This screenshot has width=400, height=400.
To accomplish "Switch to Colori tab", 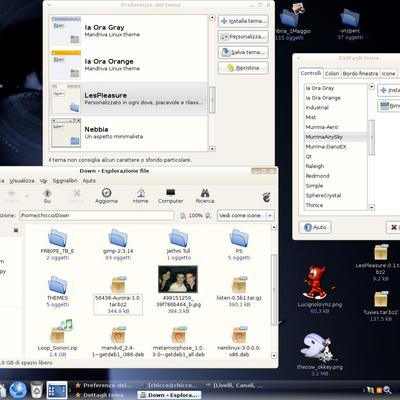I will (332, 74).
